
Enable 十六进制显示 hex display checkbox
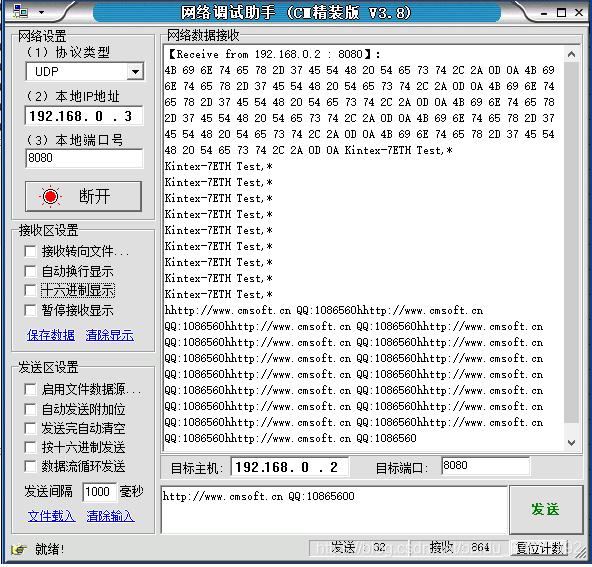pyautogui.click(x=30, y=290)
